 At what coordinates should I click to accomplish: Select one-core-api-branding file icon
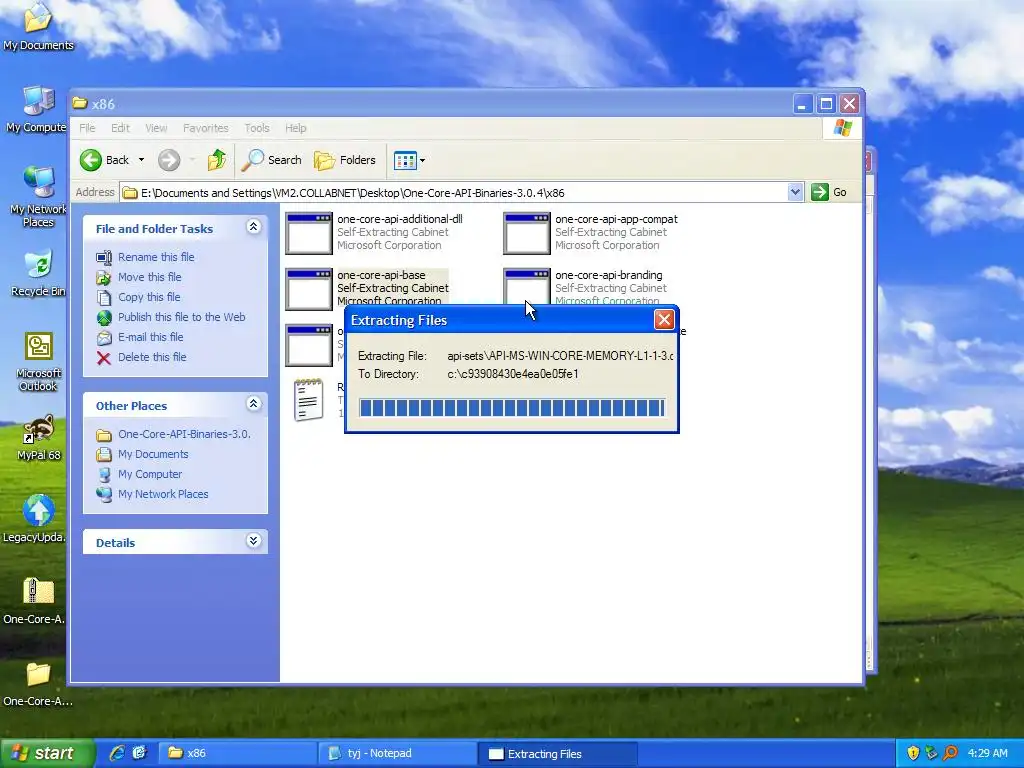click(526, 286)
